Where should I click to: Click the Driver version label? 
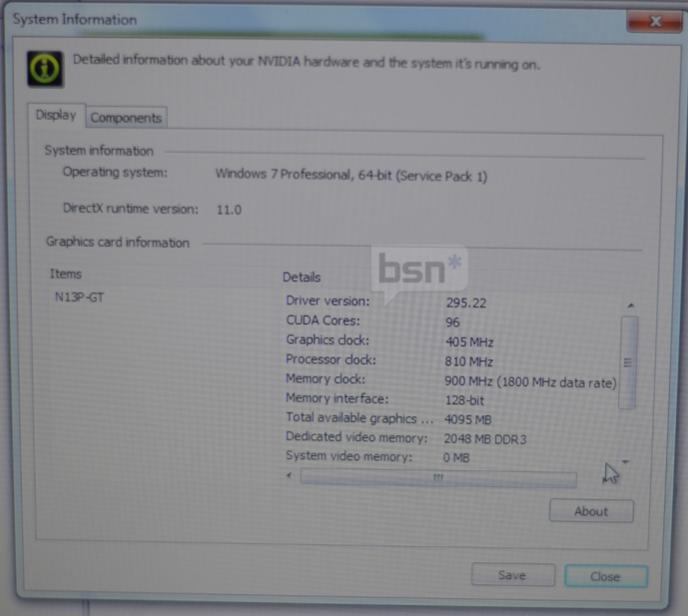[328, 301]
